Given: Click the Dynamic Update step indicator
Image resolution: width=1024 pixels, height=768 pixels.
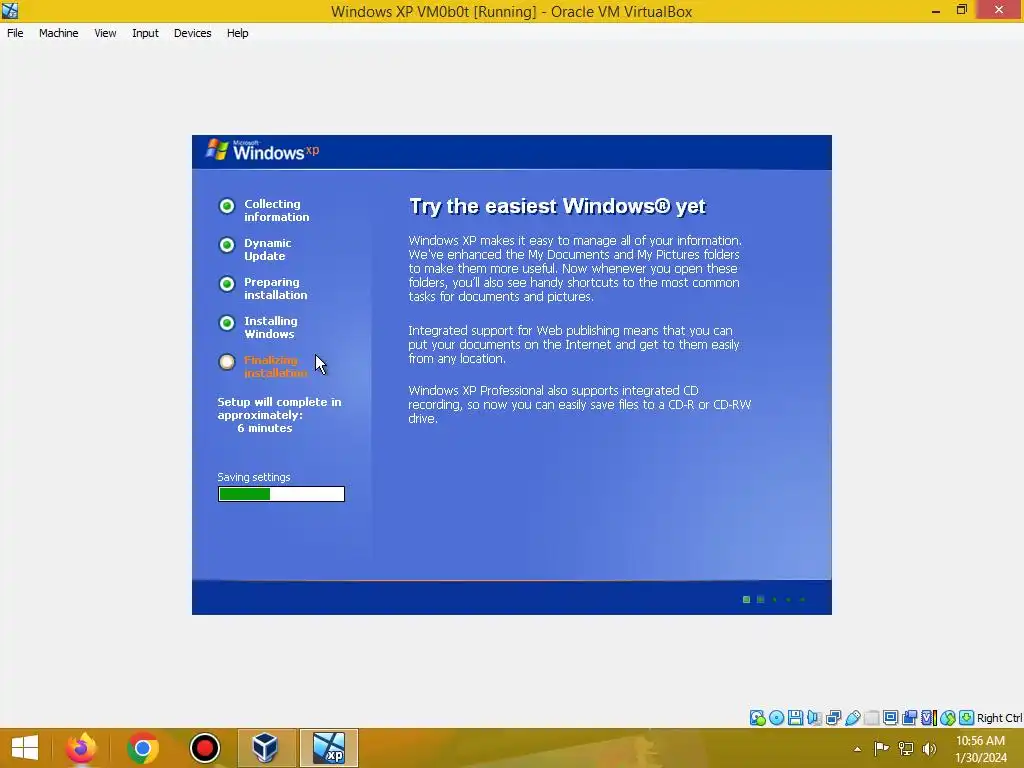Looking at the screenshot, I should [227, 245].
